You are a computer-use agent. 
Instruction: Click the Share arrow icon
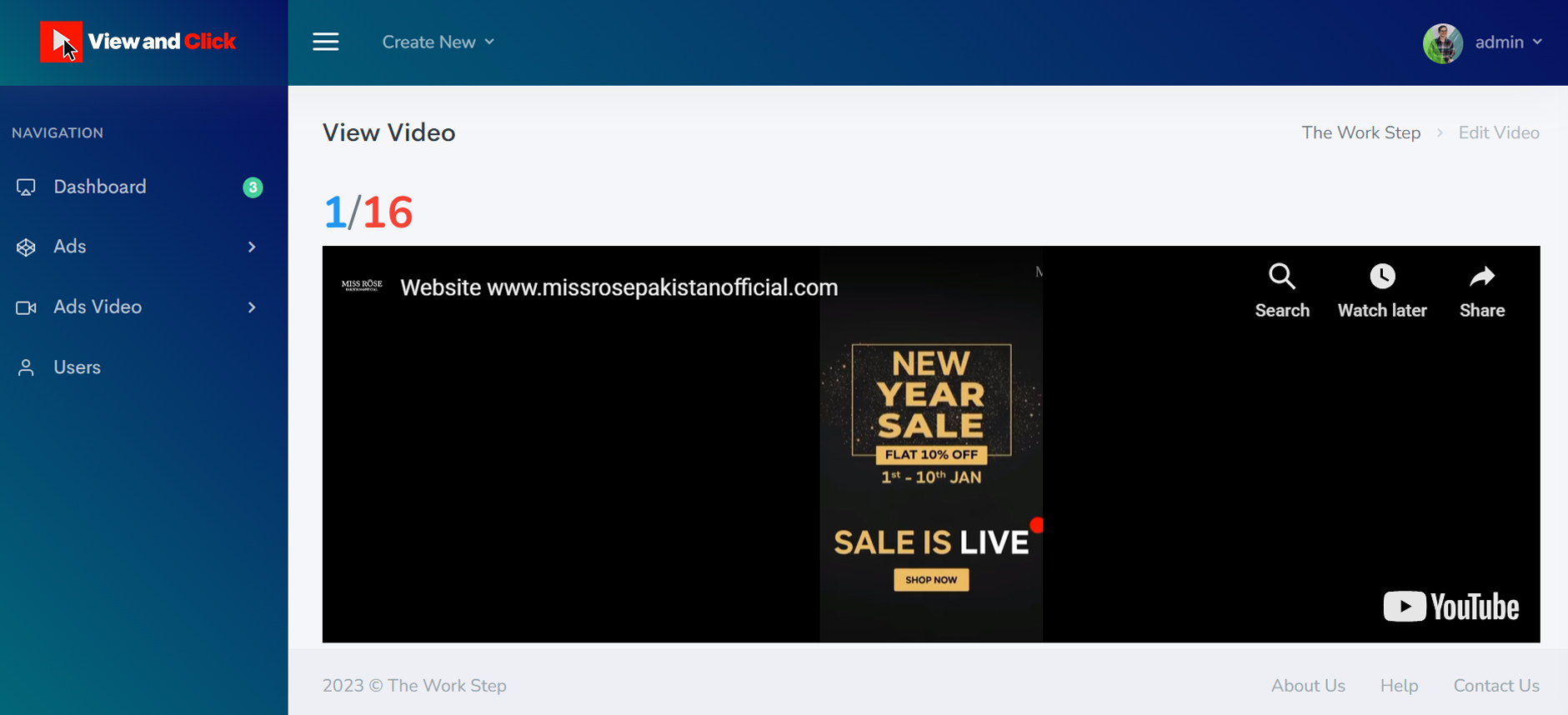point(1482,276)
